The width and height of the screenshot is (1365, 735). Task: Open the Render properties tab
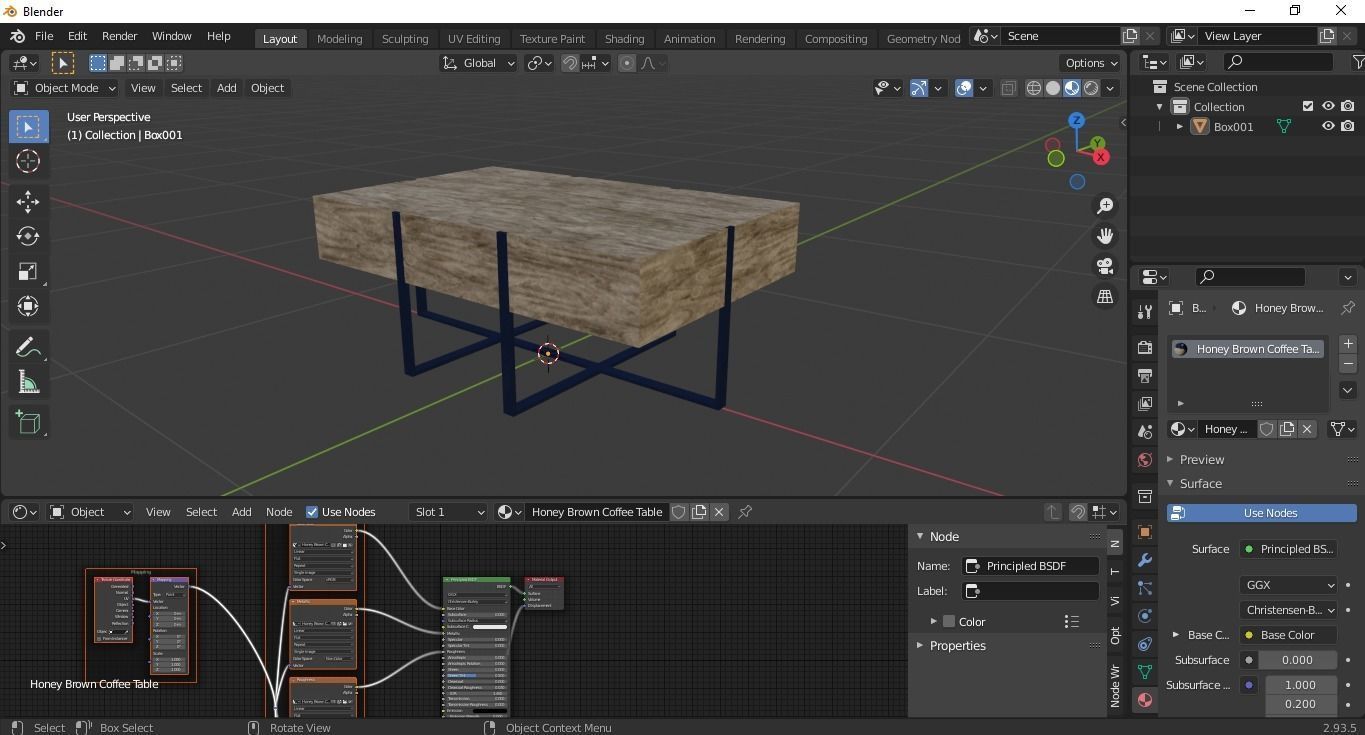tap(1145, 347)
